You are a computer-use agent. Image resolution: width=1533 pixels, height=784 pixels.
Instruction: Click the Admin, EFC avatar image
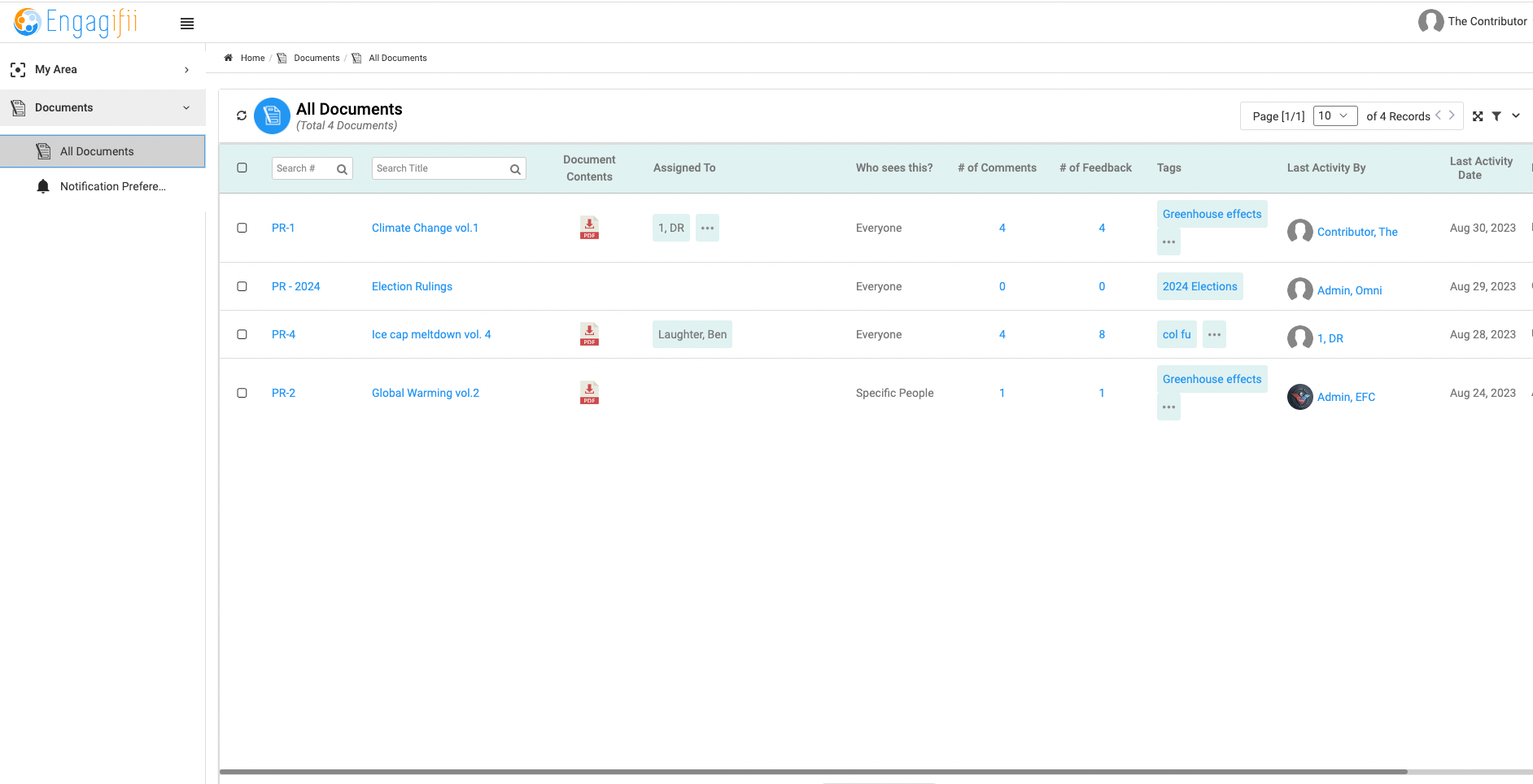click(x=1300, y=397)
